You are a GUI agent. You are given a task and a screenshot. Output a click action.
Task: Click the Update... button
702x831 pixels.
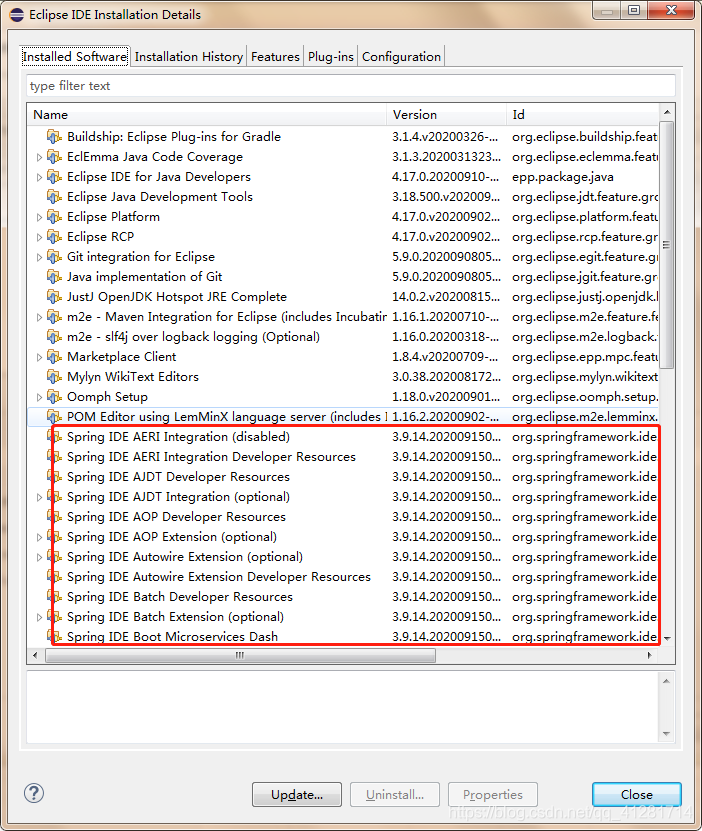coord(297,794)
